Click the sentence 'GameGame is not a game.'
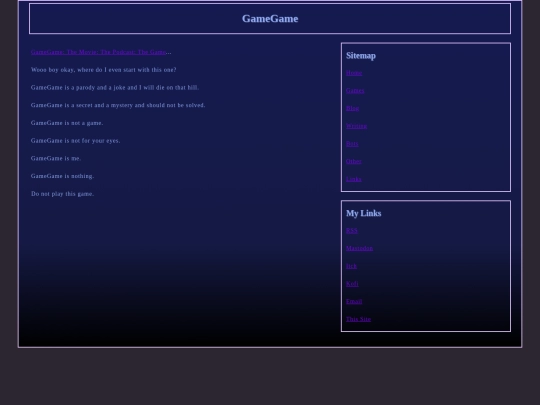The height and width of the screenshot is (405, 540). coord(67,123)
